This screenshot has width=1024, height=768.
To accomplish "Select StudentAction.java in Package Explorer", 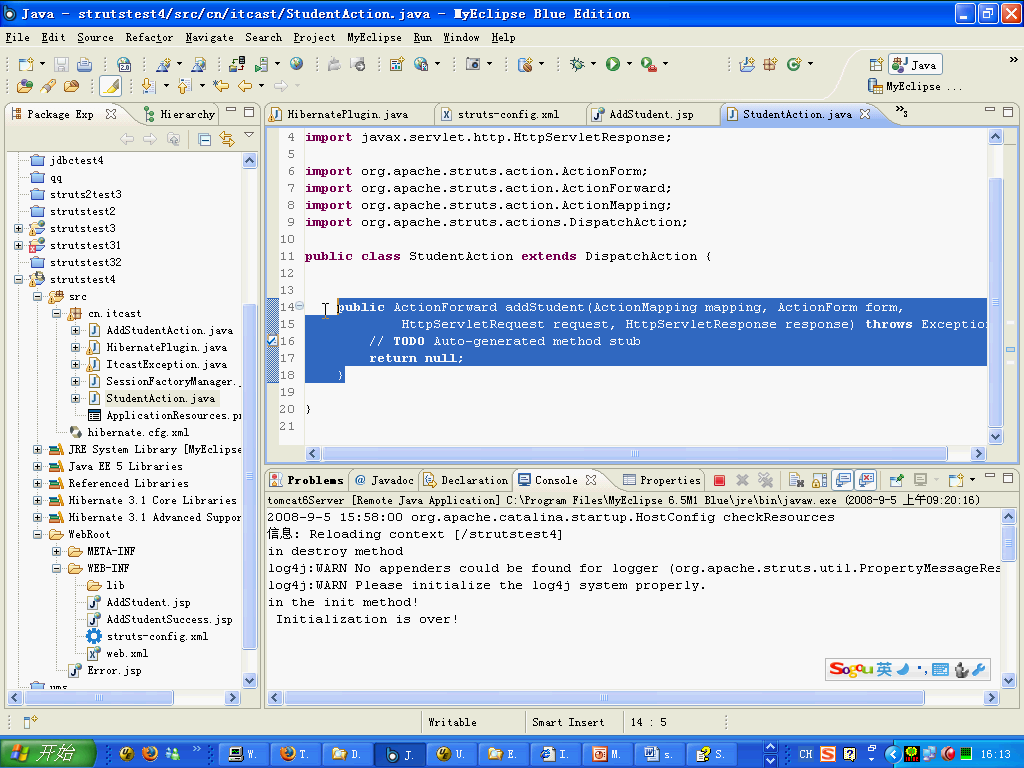I will click(161, 398).
